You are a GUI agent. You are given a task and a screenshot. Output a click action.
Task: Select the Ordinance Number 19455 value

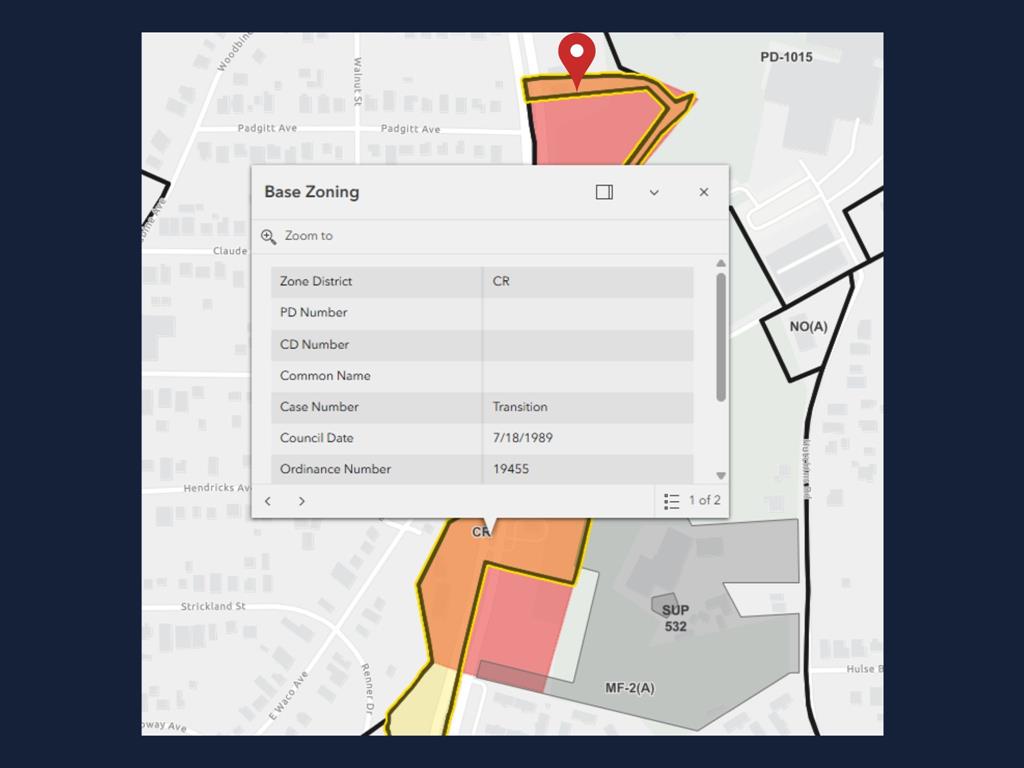[x=511, y=469]
